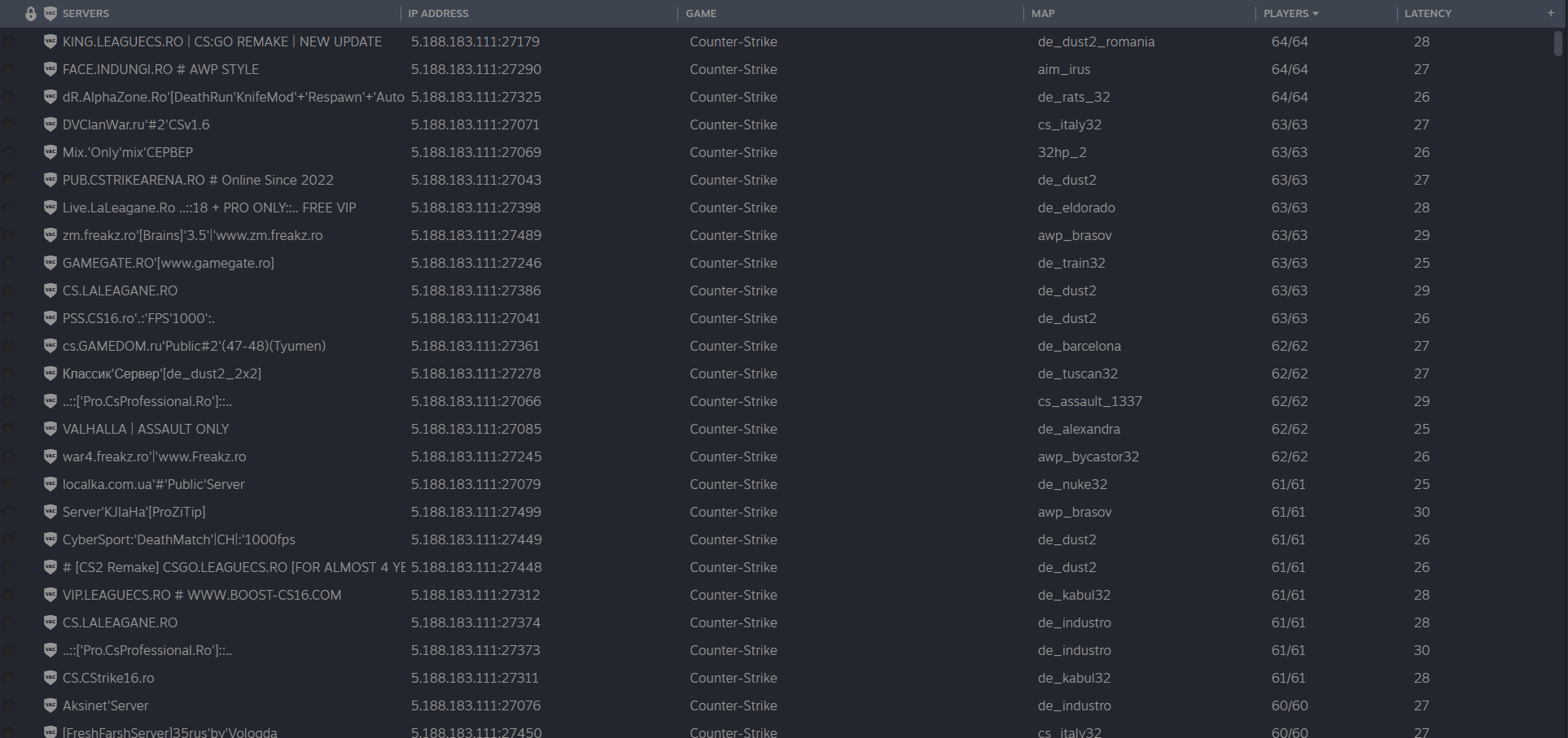Image resolution: width=1568 pixels, height=738 pixels.
Task: Click the 32hp_2 map cell
Action: [1062, 152]
